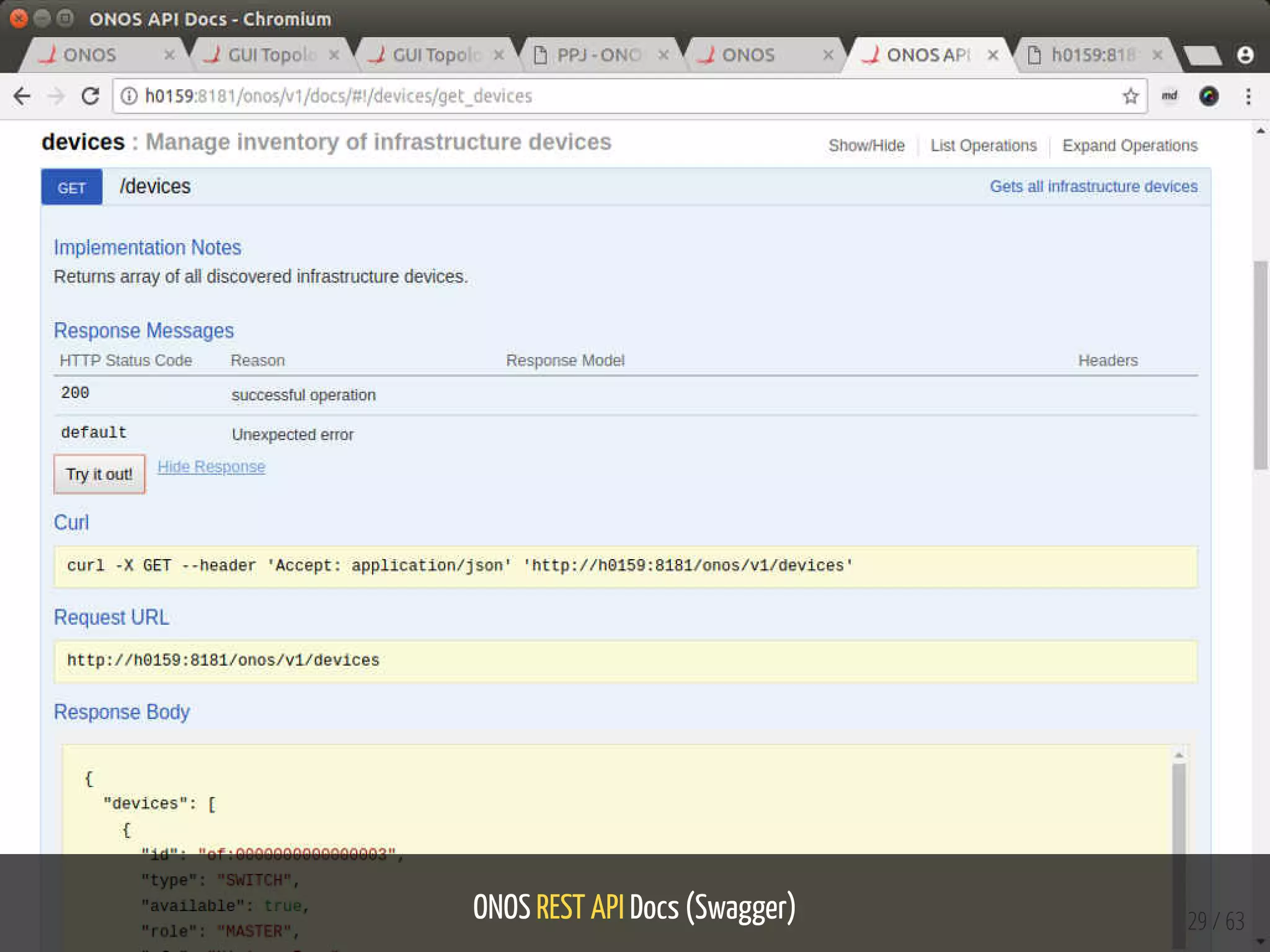This screenshot has width=1270, height=952.
Task: Click page scrollbar up arrow
Action: coord(1260,131)
